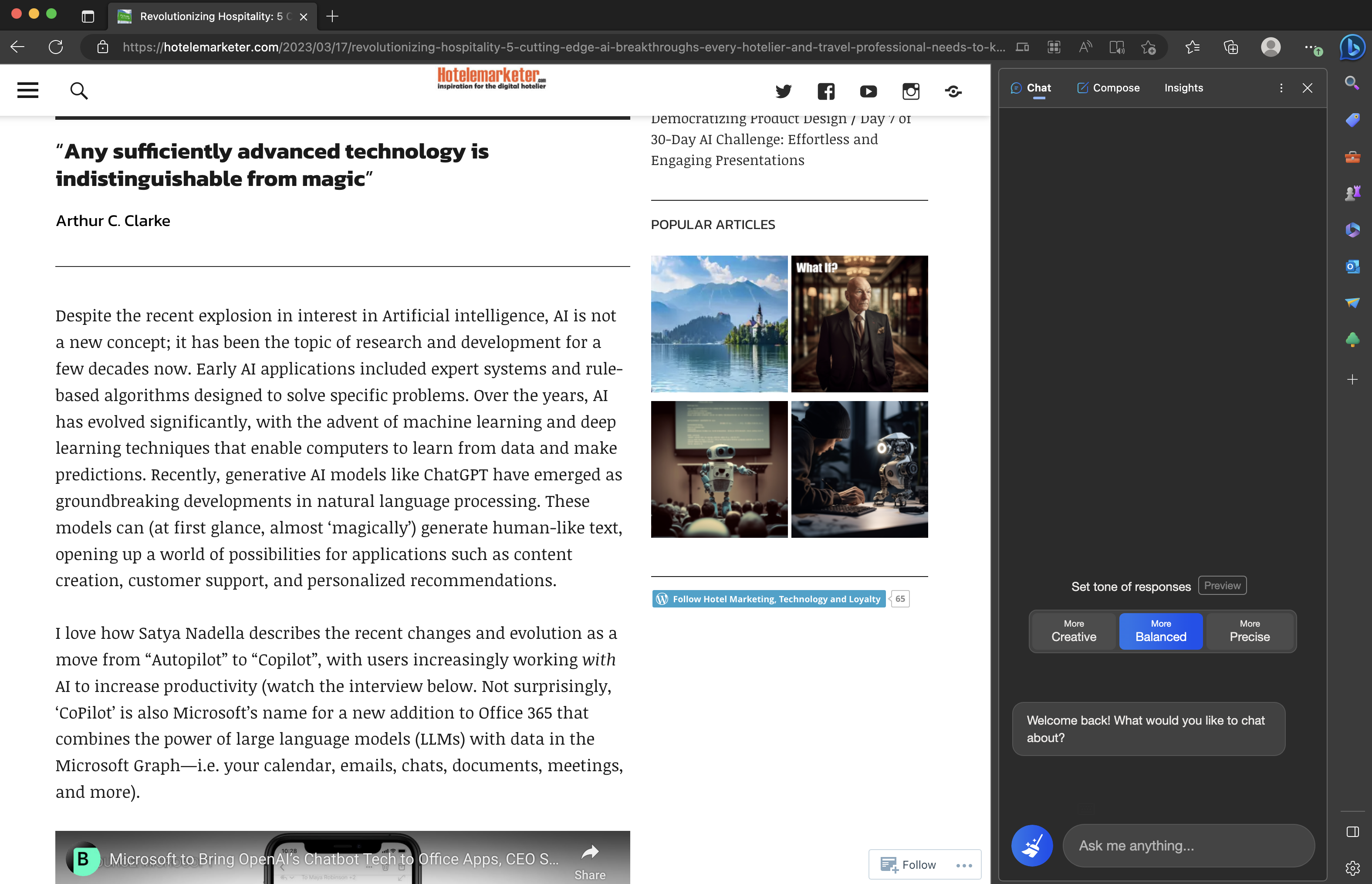Focus the Ask me anything input
This screenshot has width=1372, height=884.
[1188, 846]
